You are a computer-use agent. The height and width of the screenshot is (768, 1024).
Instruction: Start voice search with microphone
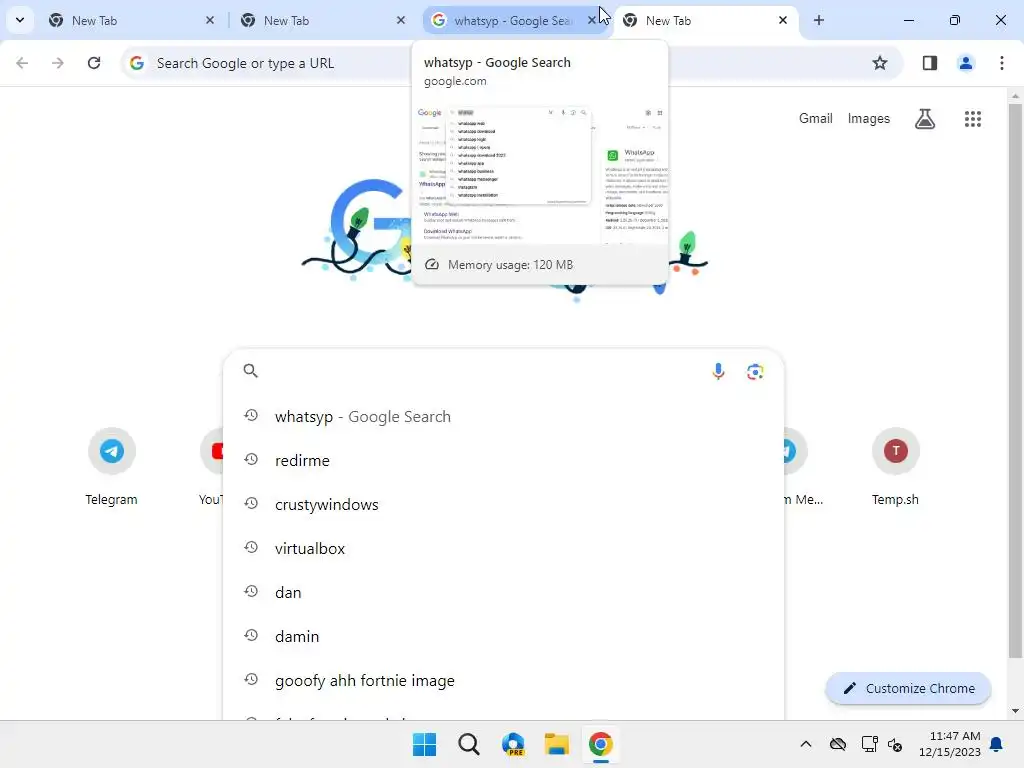[718, 372]
